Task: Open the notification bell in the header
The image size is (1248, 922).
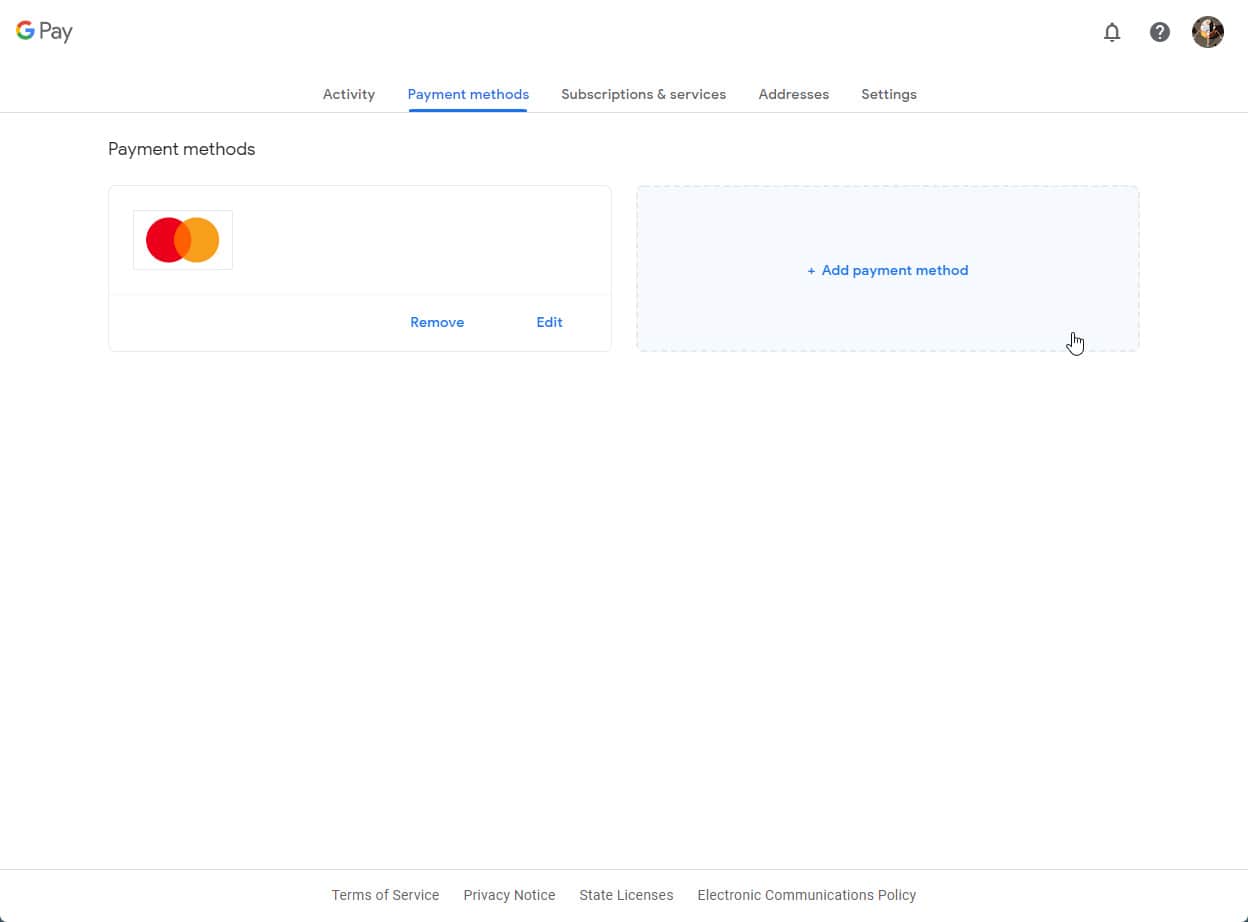Action: pos(1112,32)
